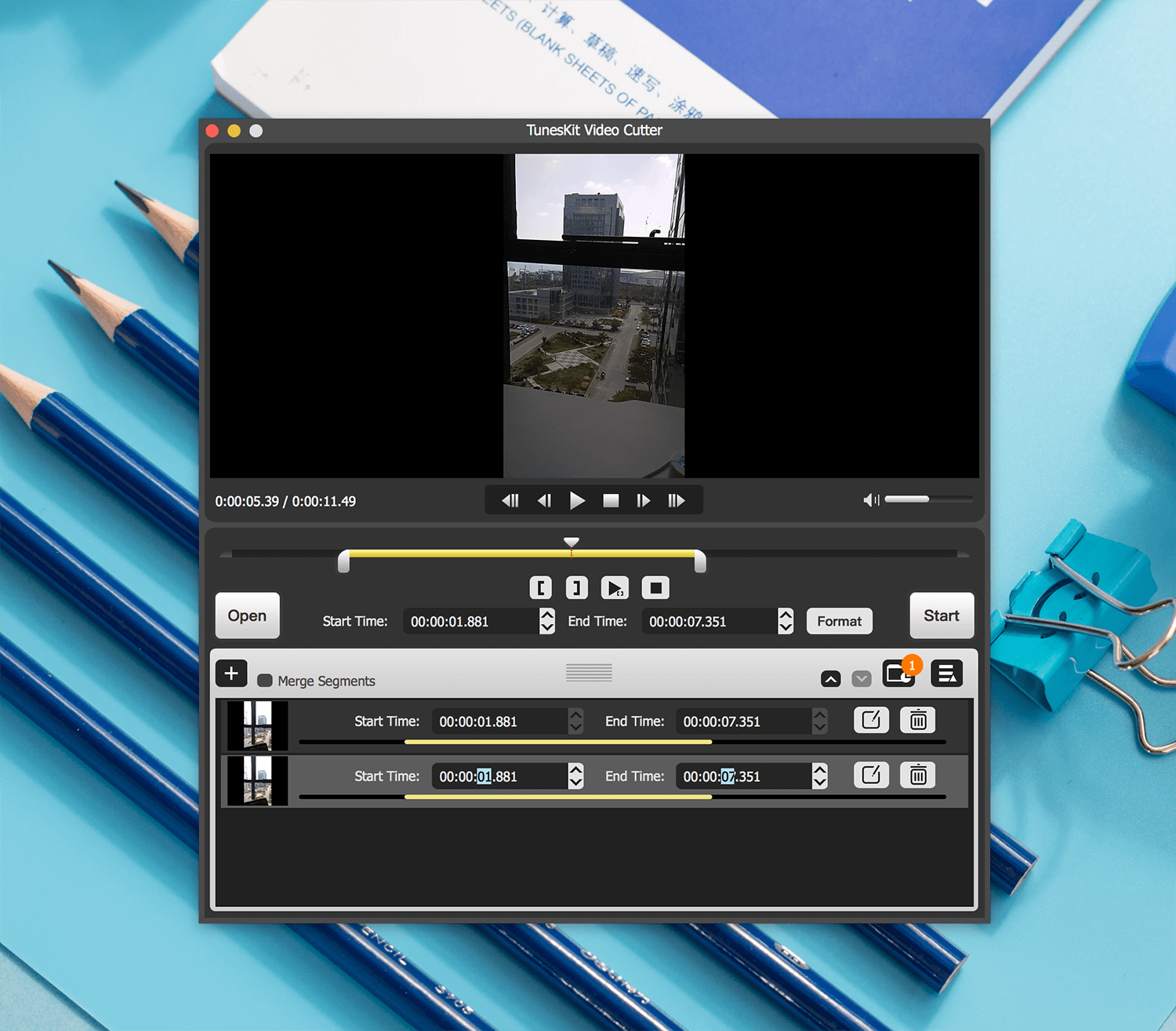Edit the second segment
Viewport: 1176px width, 1031px height.
871,775
